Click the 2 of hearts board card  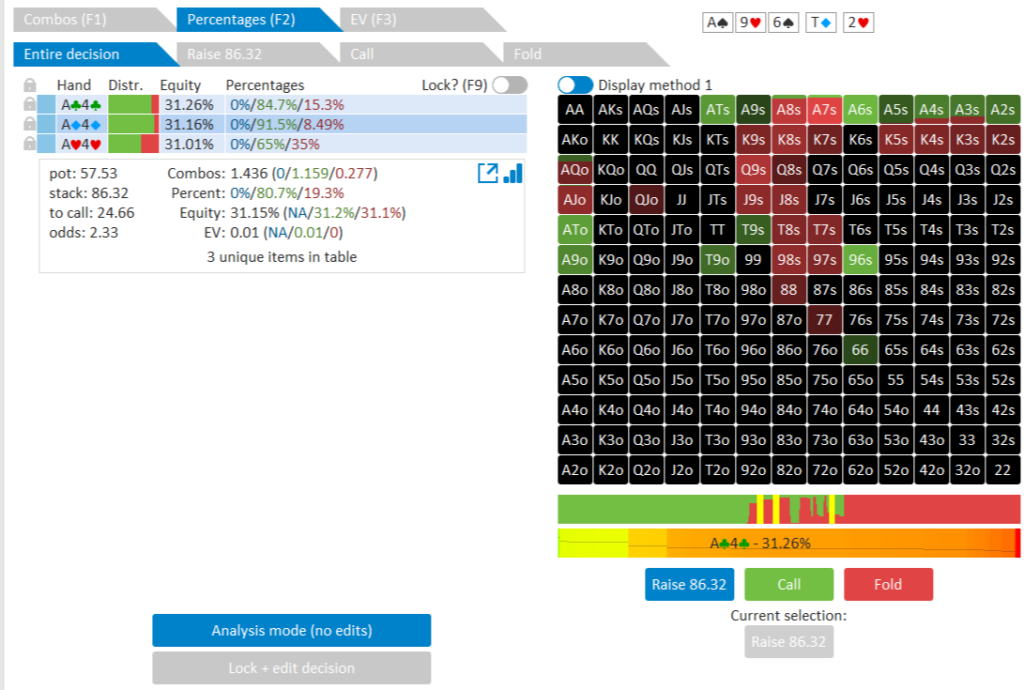pos(857,22)
